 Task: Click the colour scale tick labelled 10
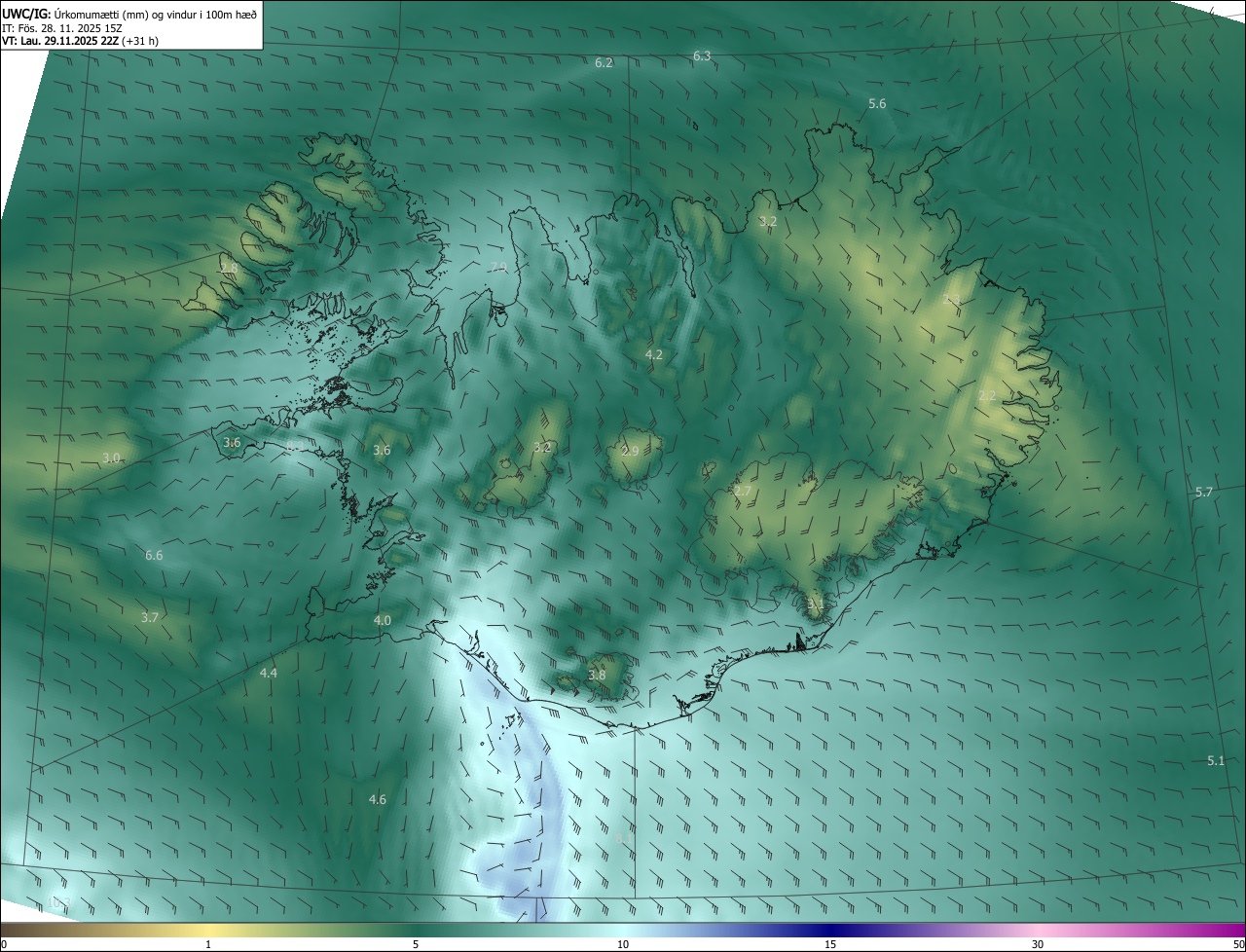coord(623,945)
